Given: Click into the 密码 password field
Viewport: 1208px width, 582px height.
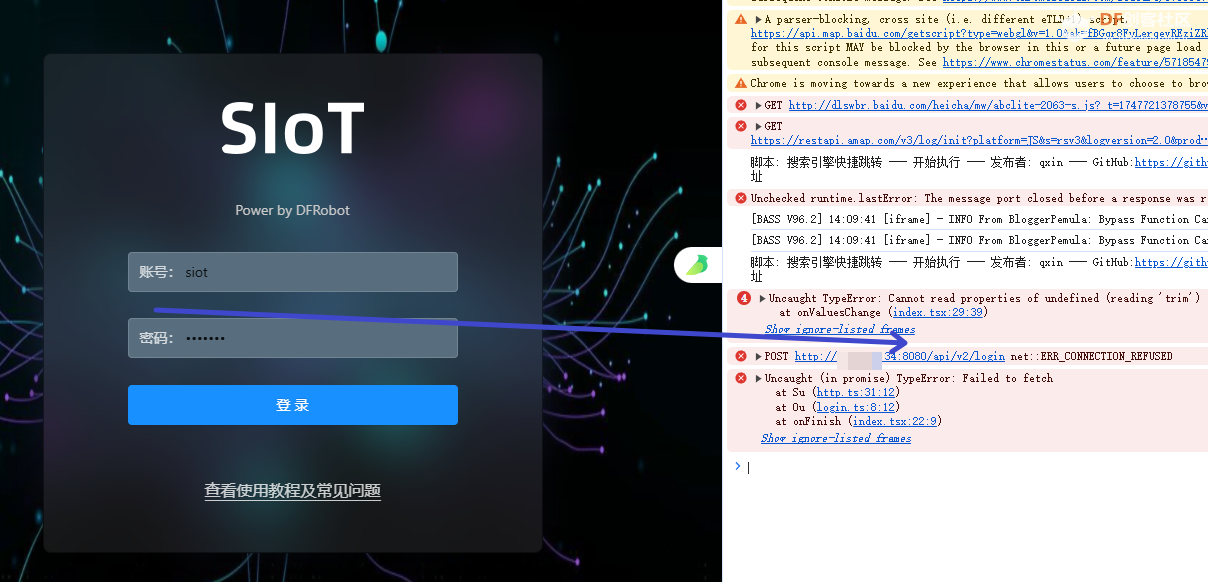Looking at the screenshot, I should point(315,338).
